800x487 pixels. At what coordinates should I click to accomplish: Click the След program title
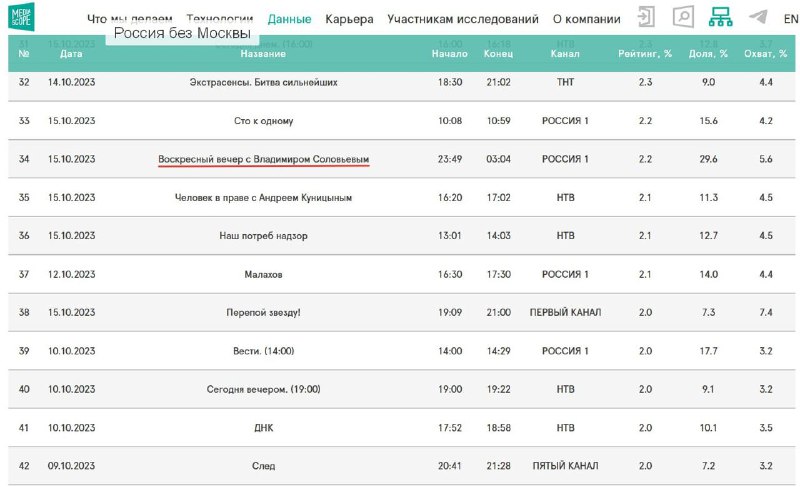point(263,466)
